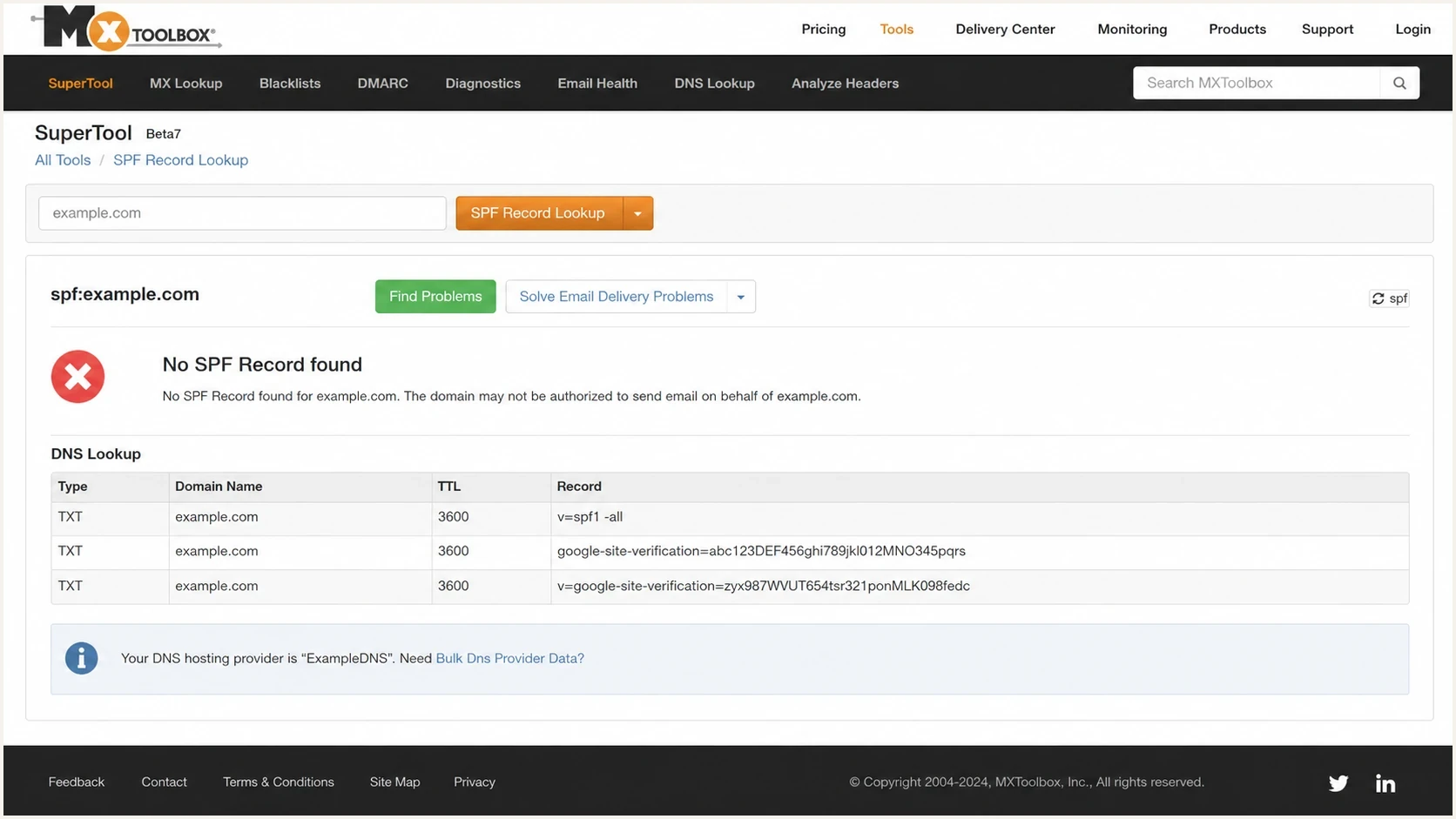Open the Email Health tab
The image size is (1456, 819).
click(597, 84)
